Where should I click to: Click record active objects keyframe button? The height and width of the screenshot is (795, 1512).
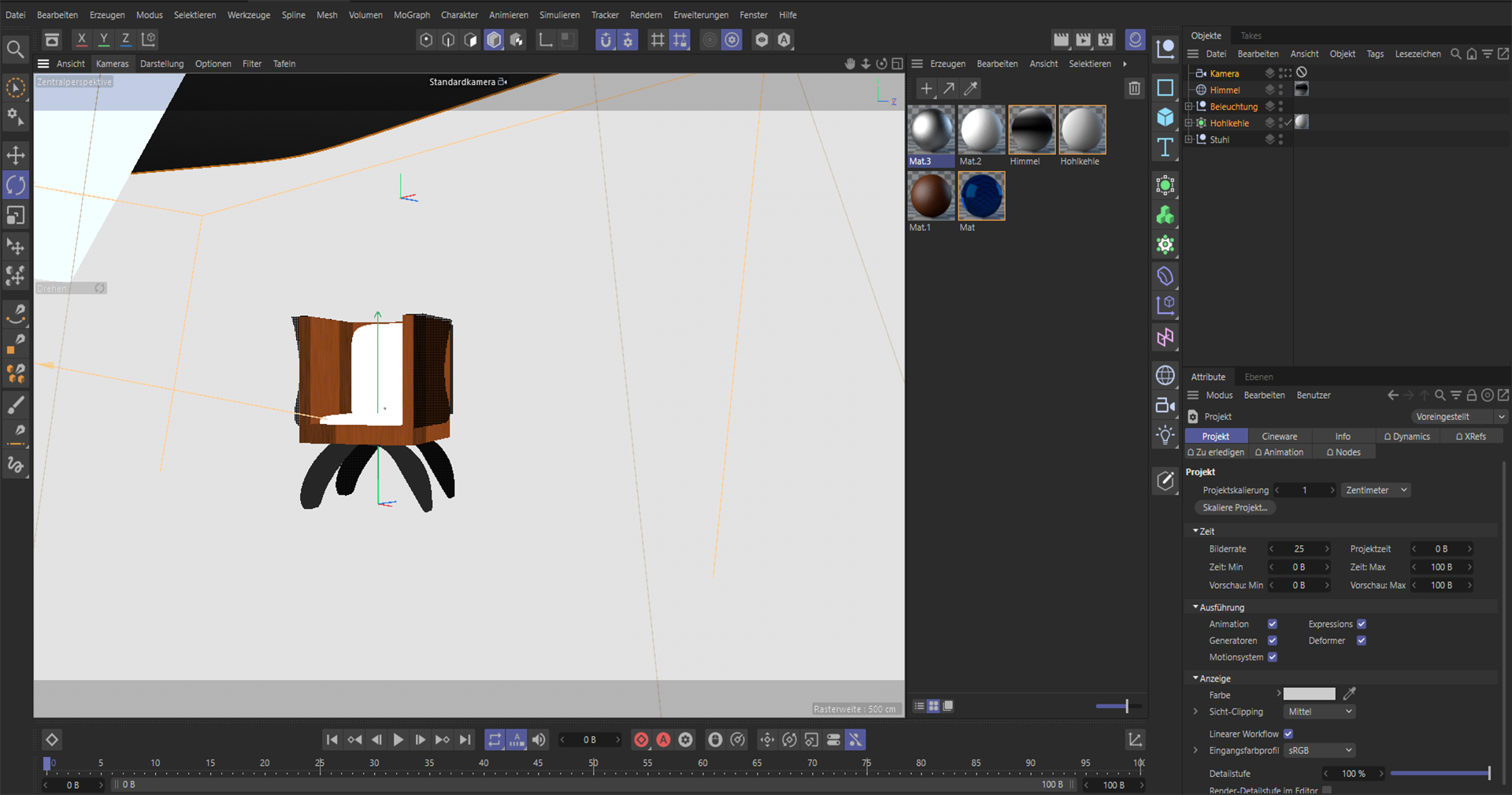pyautogui.click(x=641, y=740)
